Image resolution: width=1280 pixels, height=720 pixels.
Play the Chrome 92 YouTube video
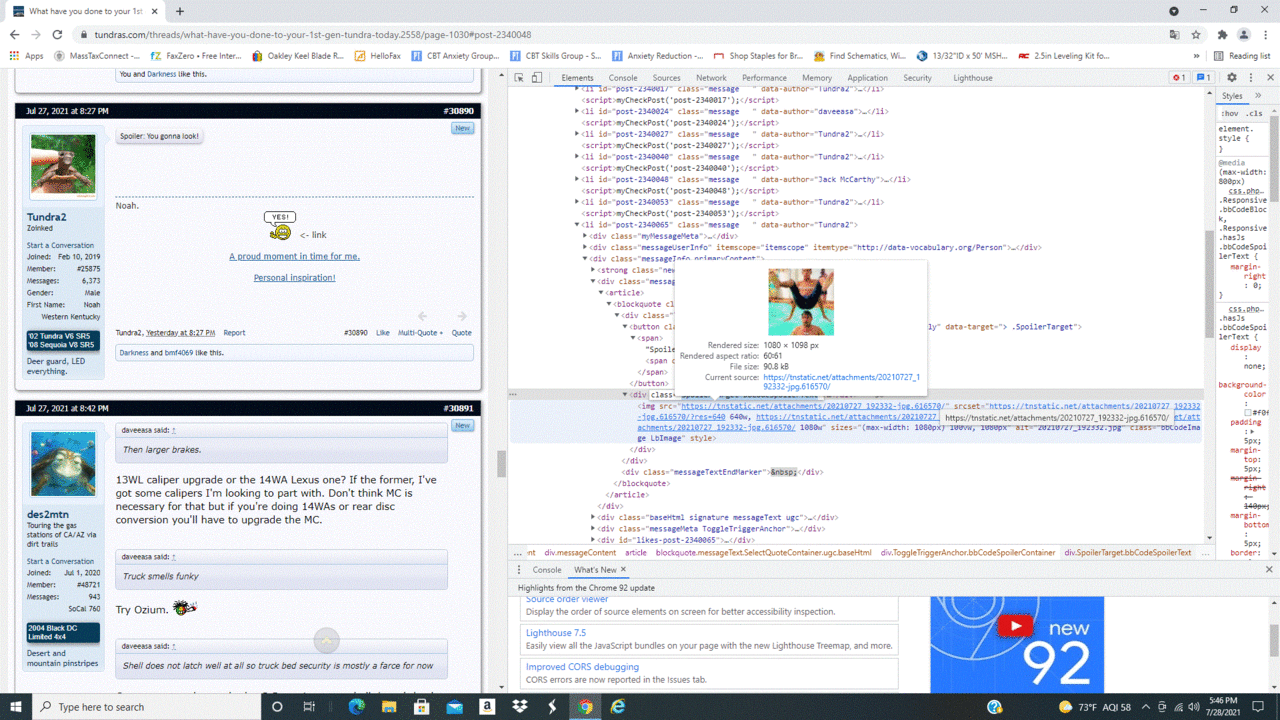[1015, 626]
